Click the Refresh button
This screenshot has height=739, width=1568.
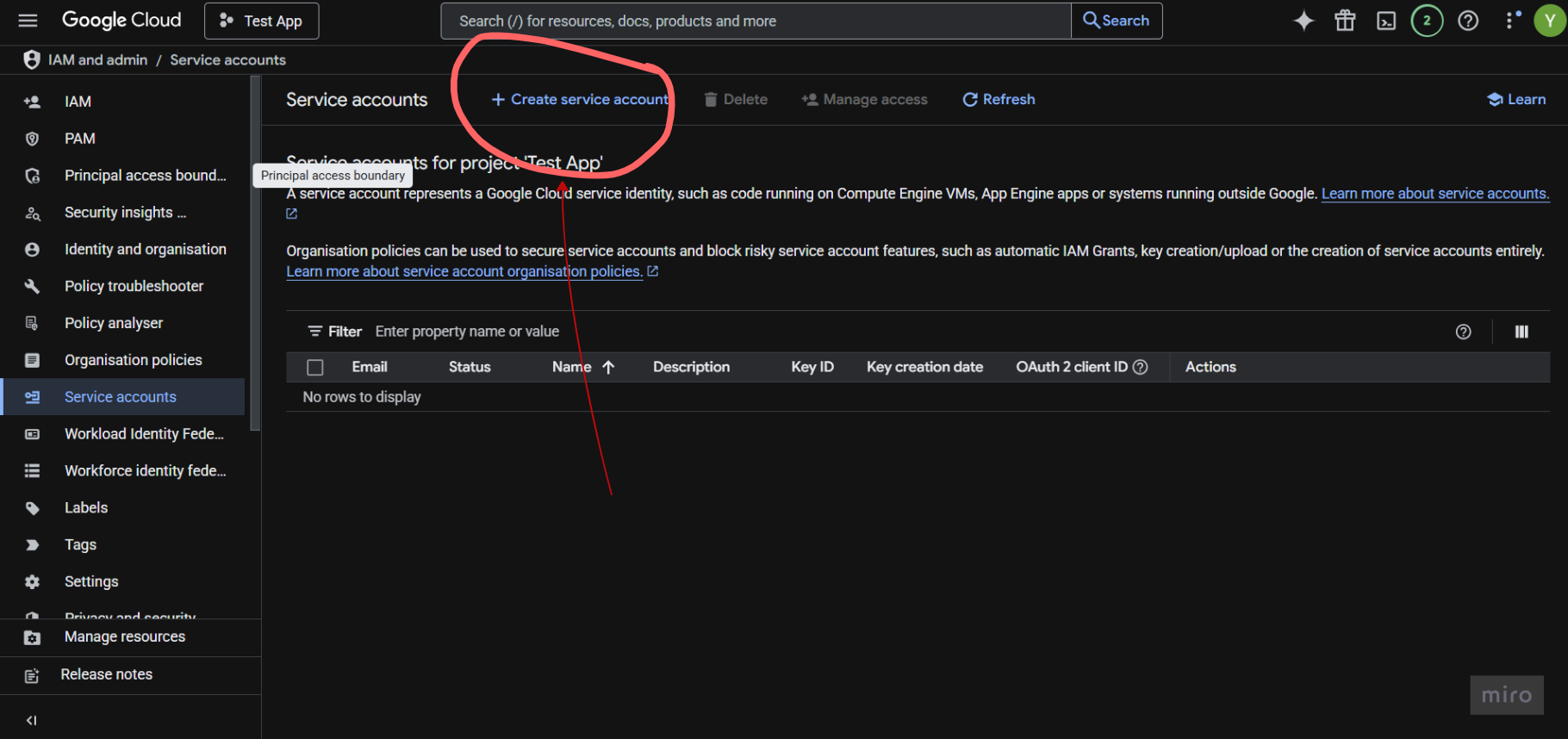tap(999, 100)
